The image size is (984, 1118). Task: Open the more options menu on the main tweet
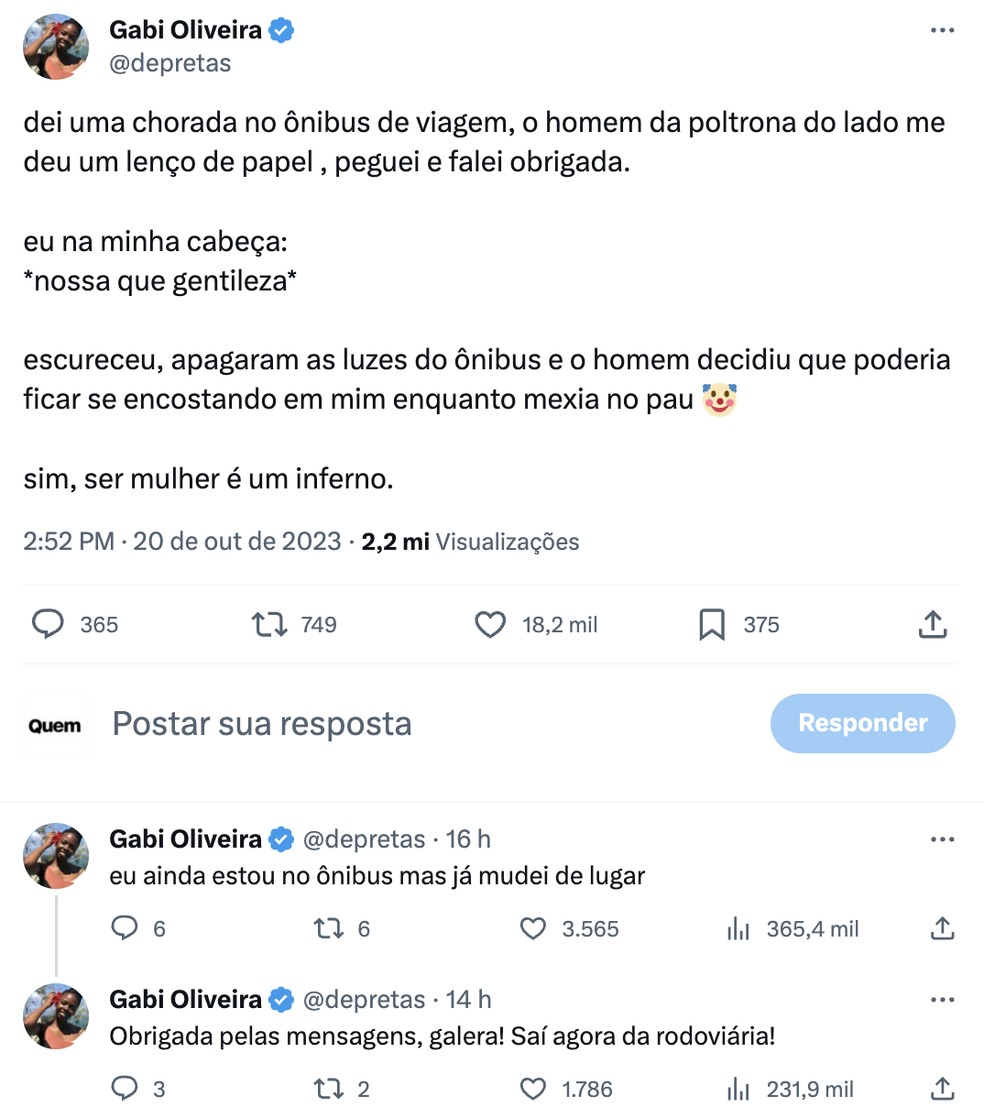(x=941, y=29)
